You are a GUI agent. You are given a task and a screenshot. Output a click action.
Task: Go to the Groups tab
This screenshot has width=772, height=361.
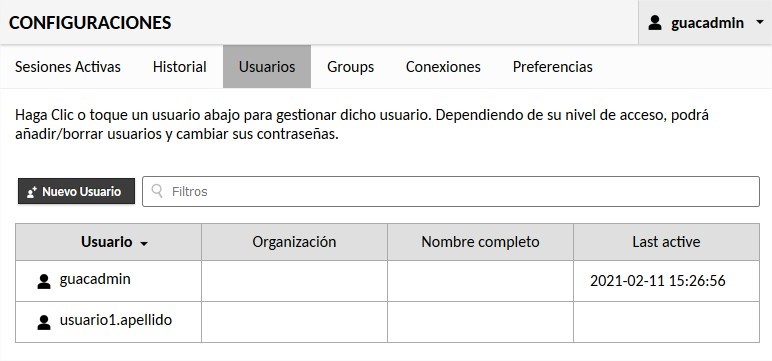click(351, 66)
